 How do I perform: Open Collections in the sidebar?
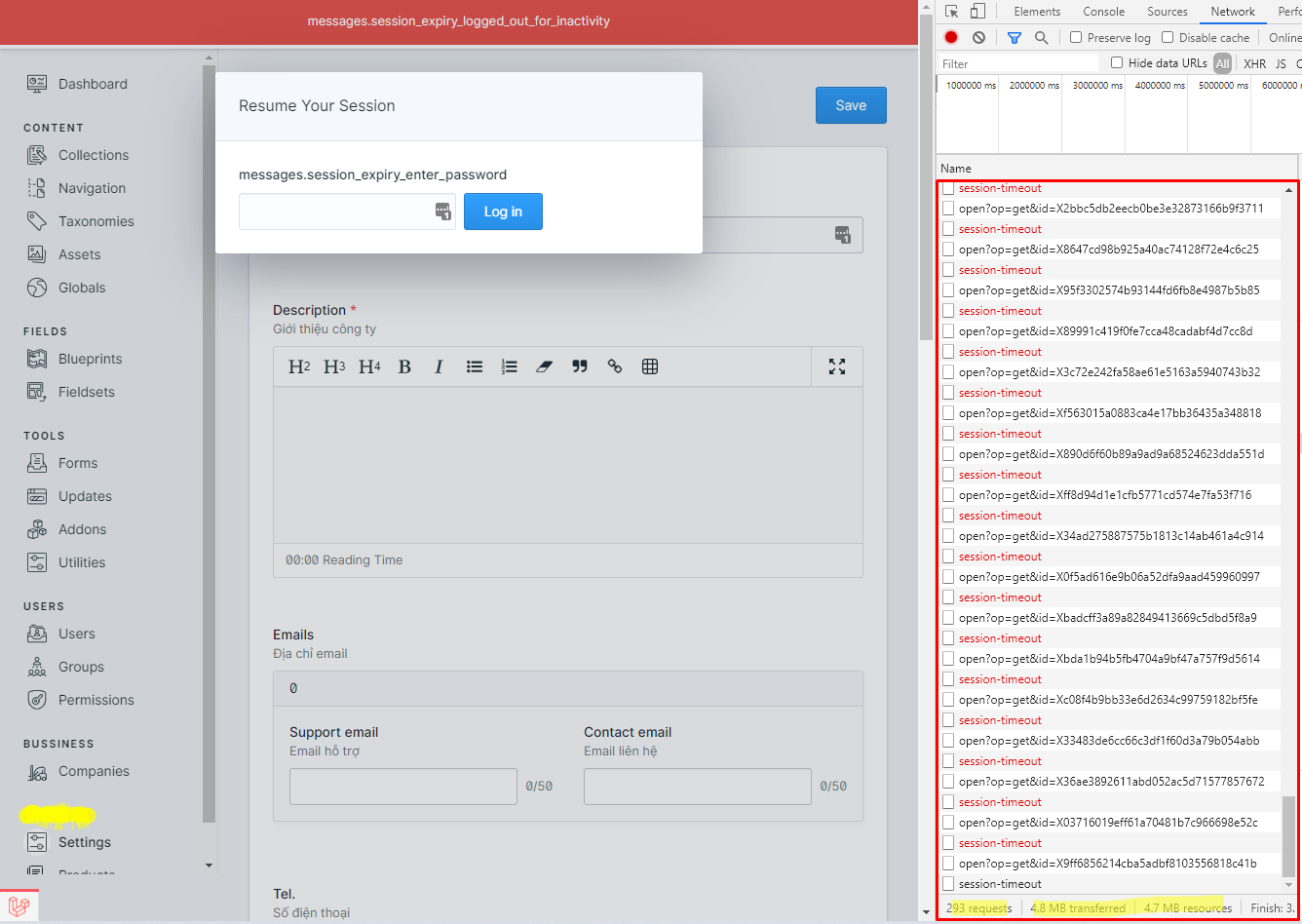78,155
